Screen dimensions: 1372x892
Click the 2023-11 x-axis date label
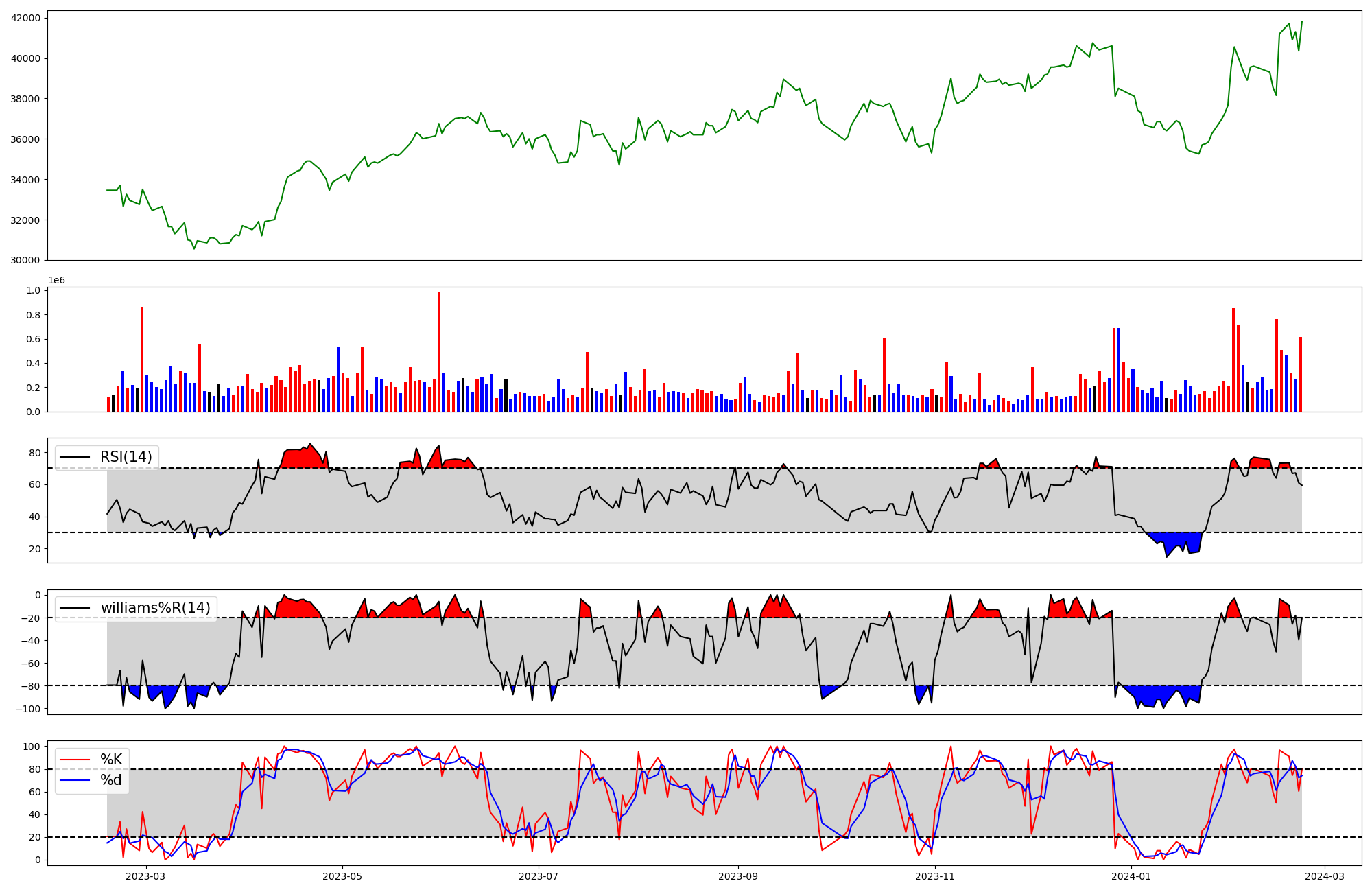tap(935, 876)
